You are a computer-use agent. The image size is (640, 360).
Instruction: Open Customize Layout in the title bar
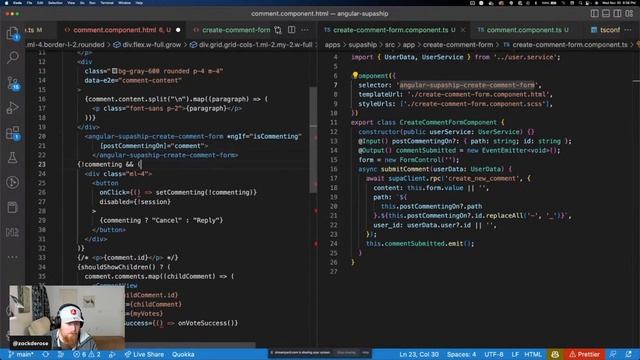point(629,13)
